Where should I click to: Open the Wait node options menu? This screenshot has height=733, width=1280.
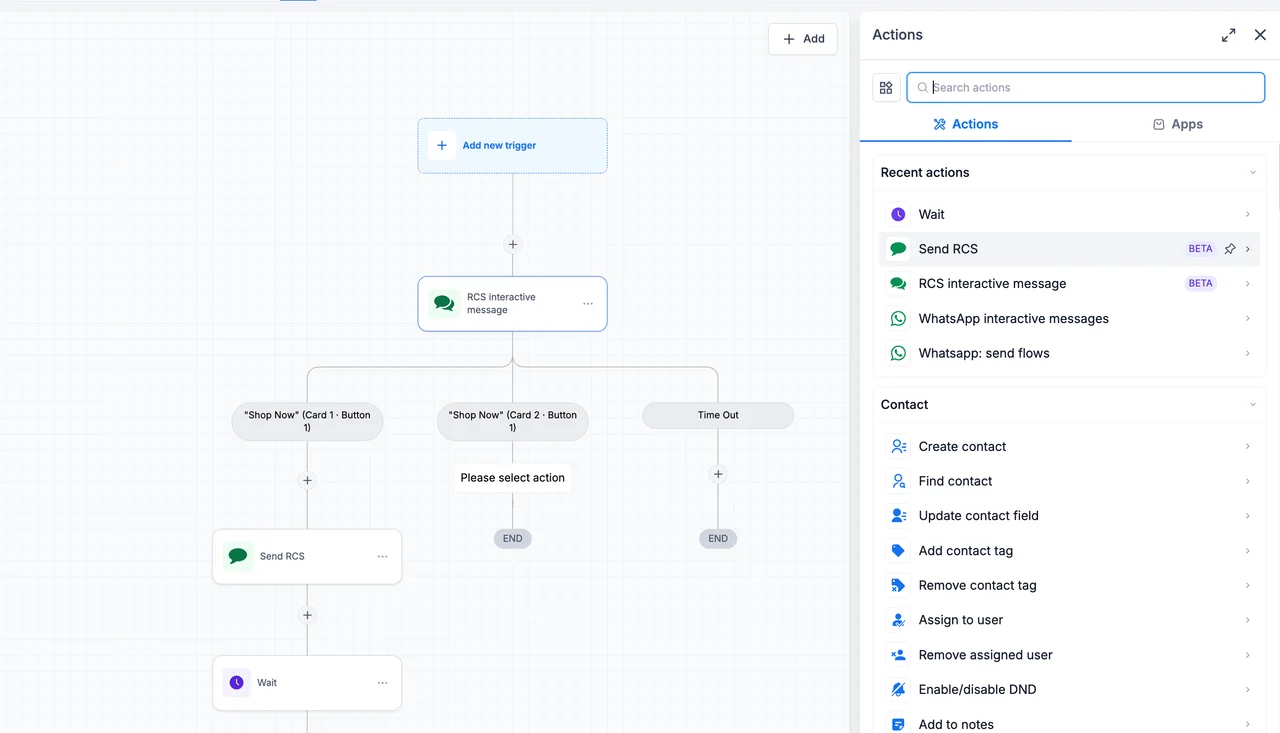(382, 683)
